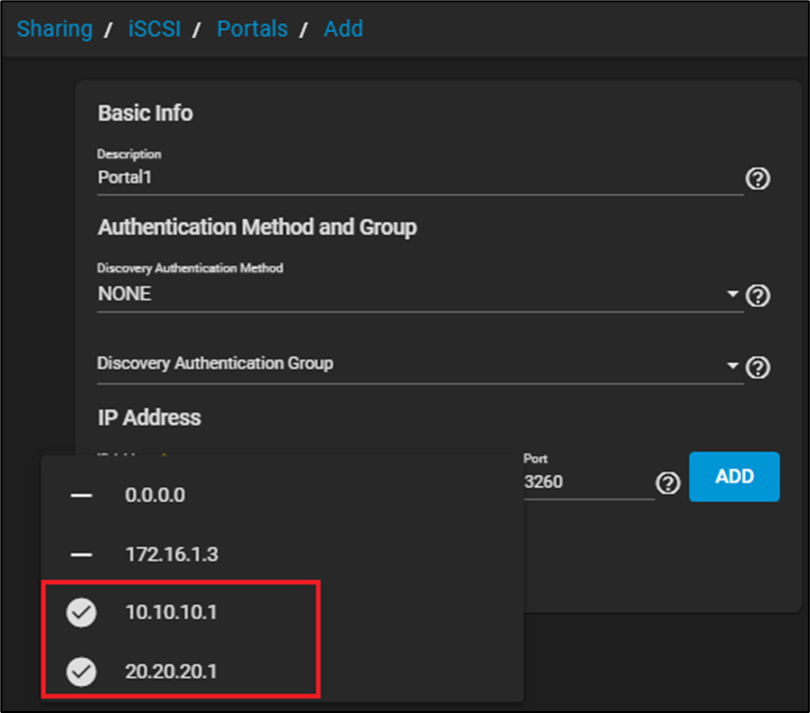The height and width of the screenshot is (713, 810).
Task: Click the checkmark icon beside 20.20.20.1
Action: [82, 672]
